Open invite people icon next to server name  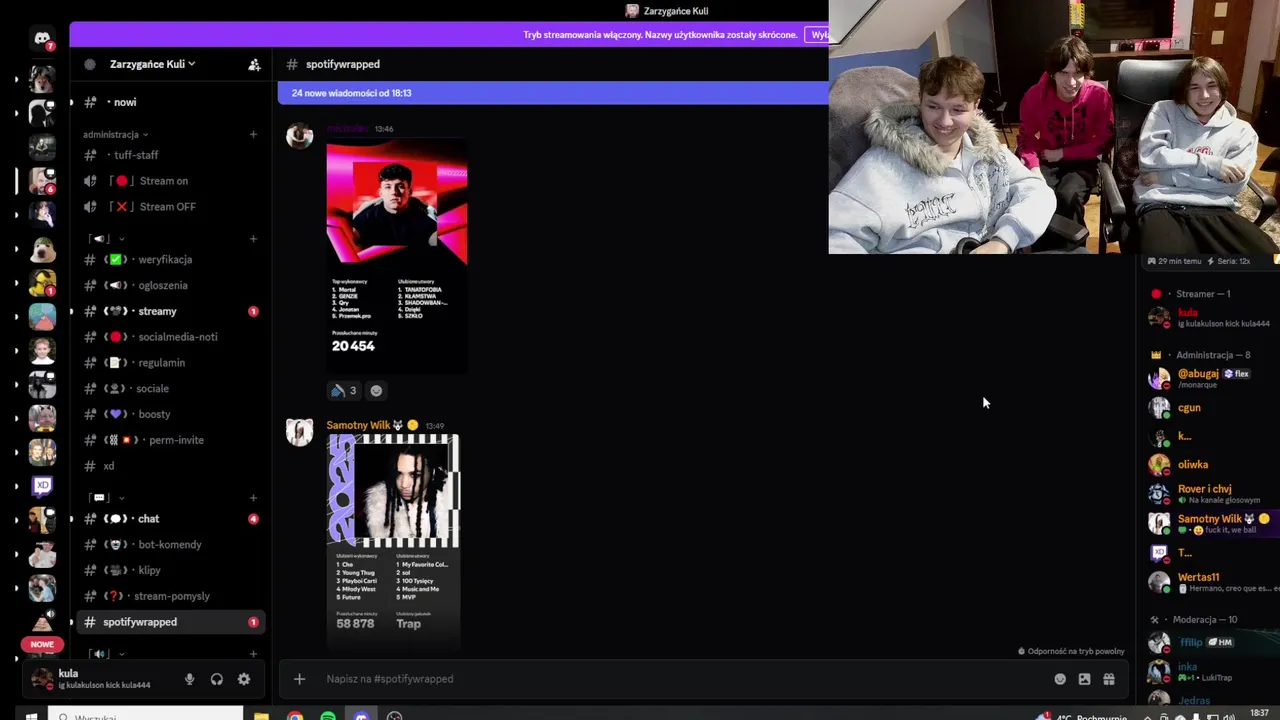254,64
